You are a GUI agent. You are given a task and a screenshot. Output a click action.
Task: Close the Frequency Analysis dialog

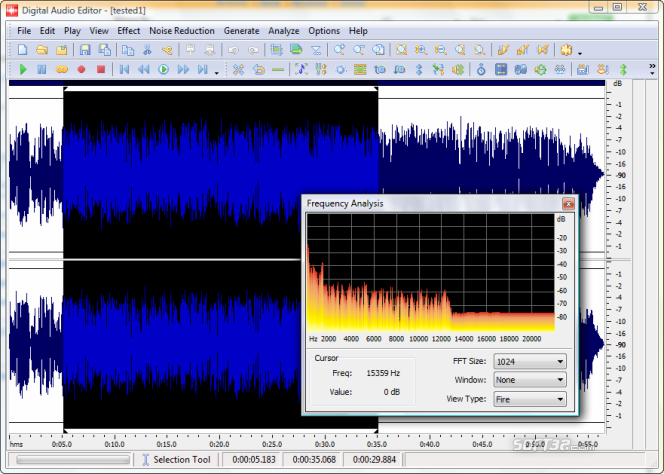pyautogui.click(x=567, y=204)
